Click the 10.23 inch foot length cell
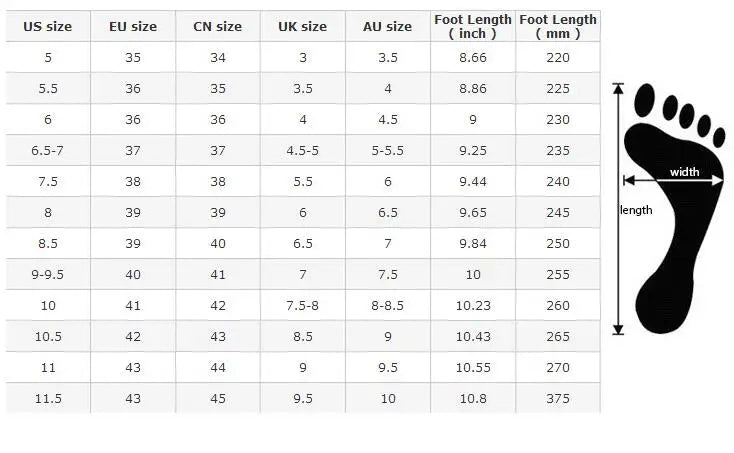 pos(473,306)
